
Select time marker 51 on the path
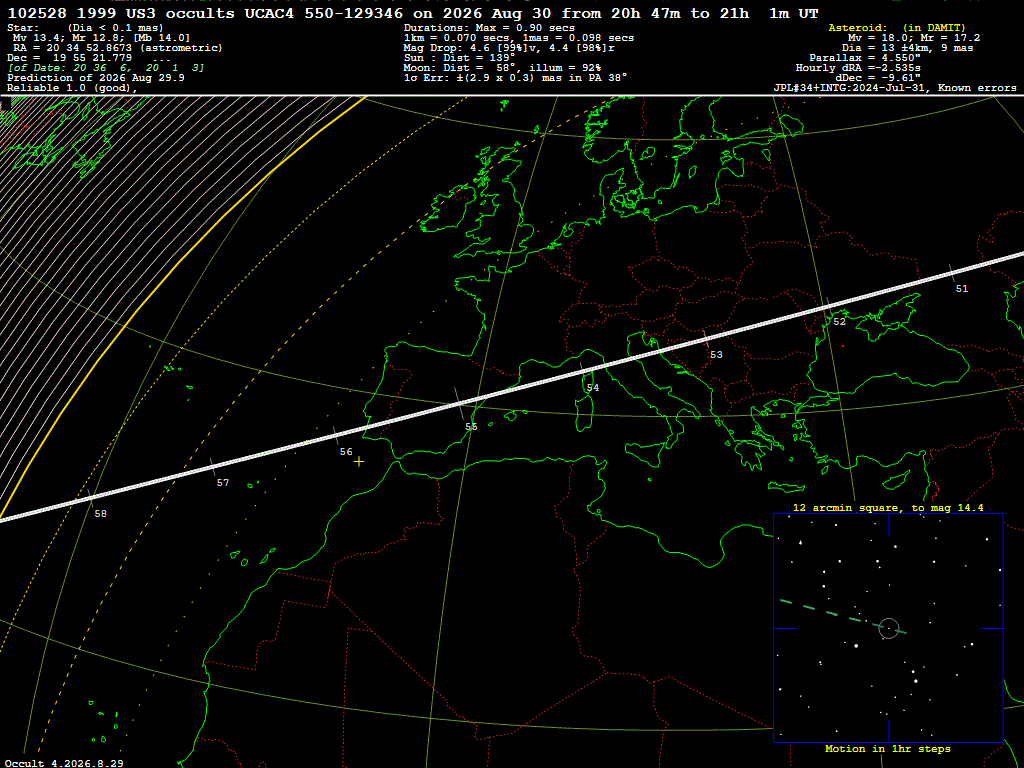tap(961, 289)
